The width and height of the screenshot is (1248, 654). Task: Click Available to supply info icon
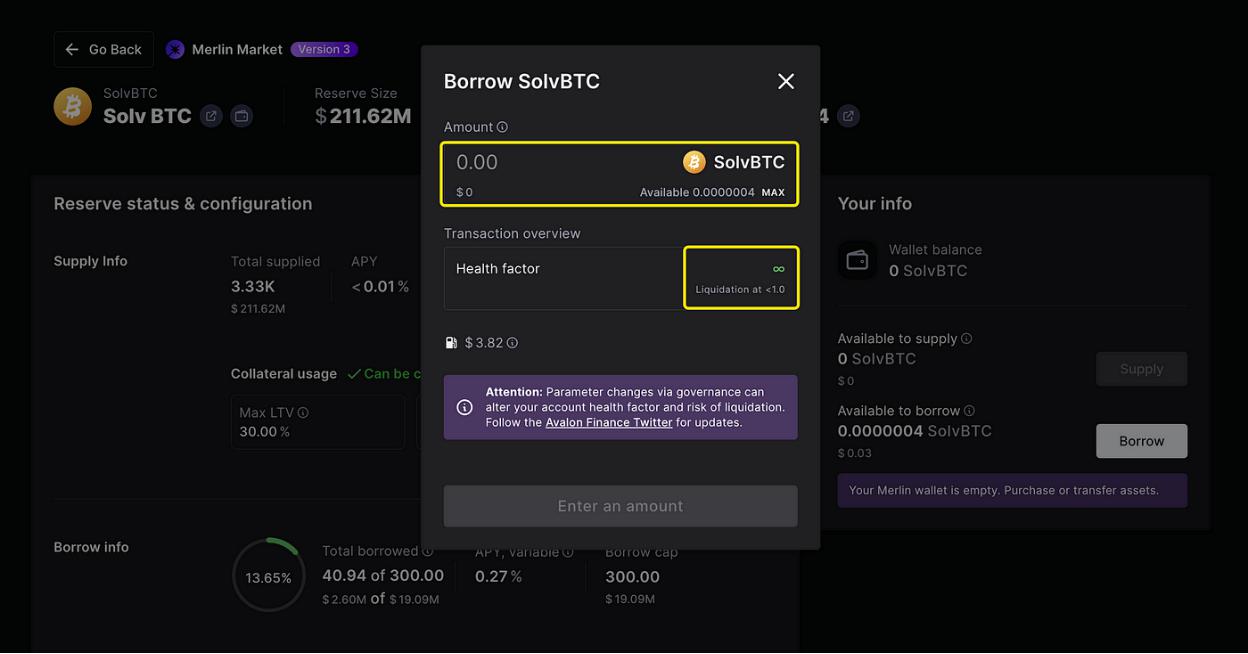[x=966, y=339]
